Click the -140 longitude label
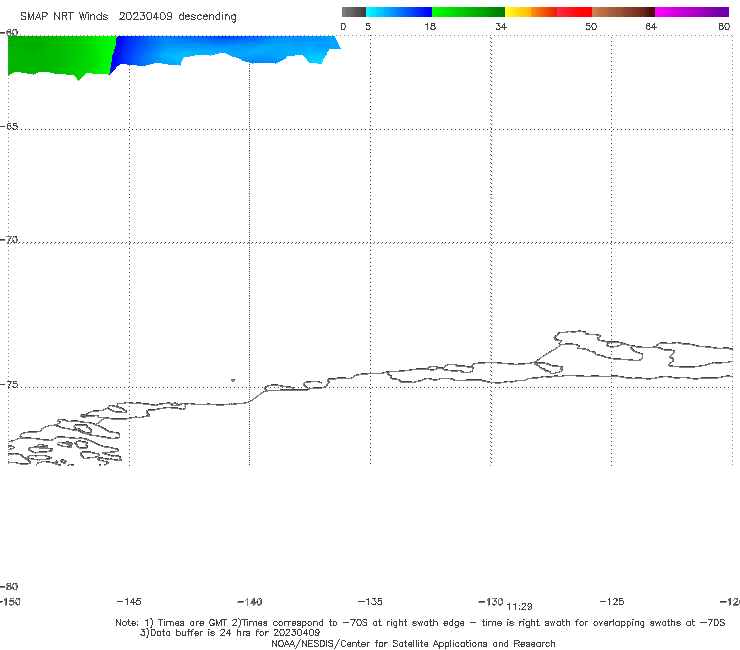The height and width of the screenshot is (650, 740). coord(250,602)
